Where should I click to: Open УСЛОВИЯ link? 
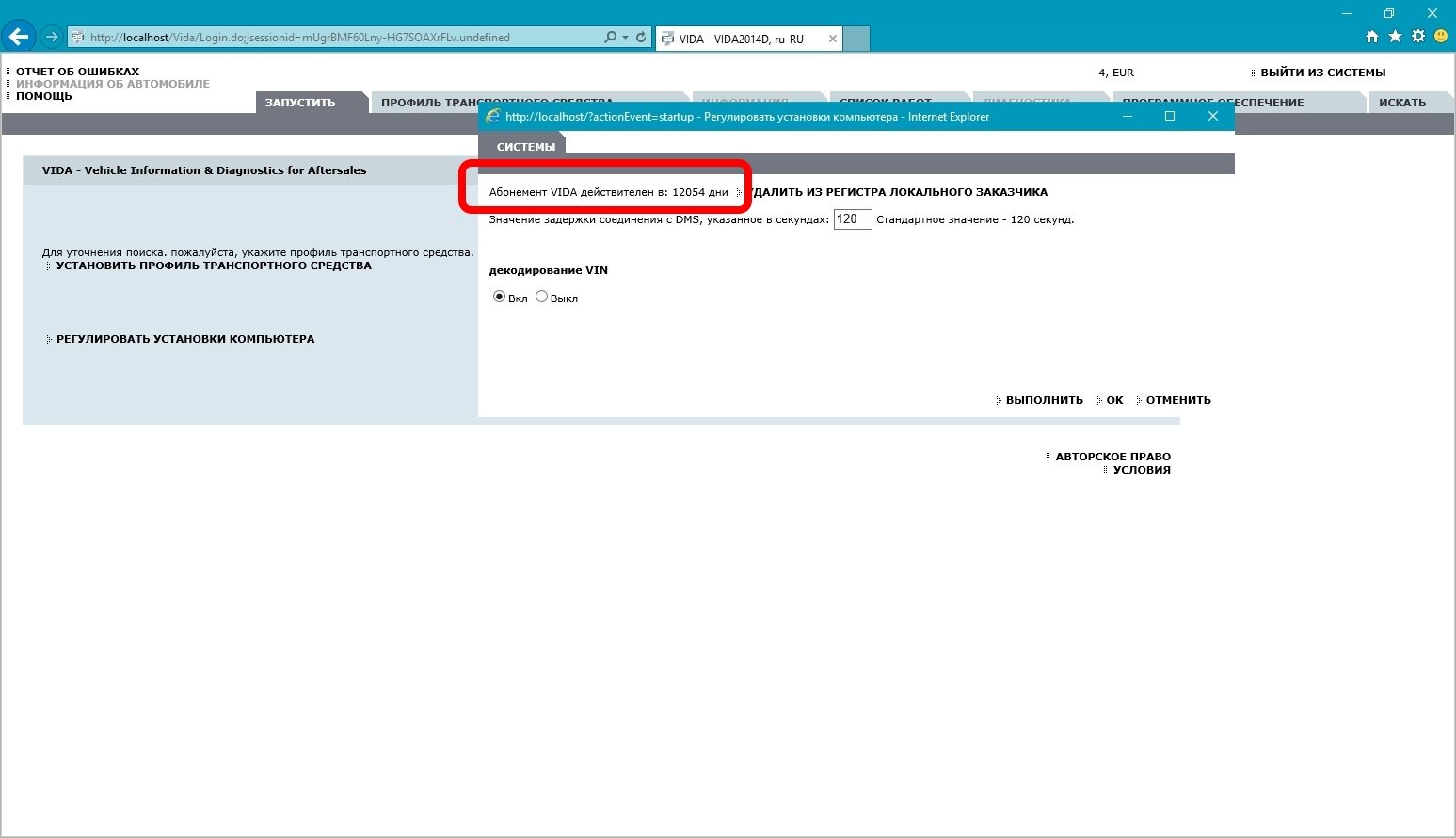click(1142, 470)
